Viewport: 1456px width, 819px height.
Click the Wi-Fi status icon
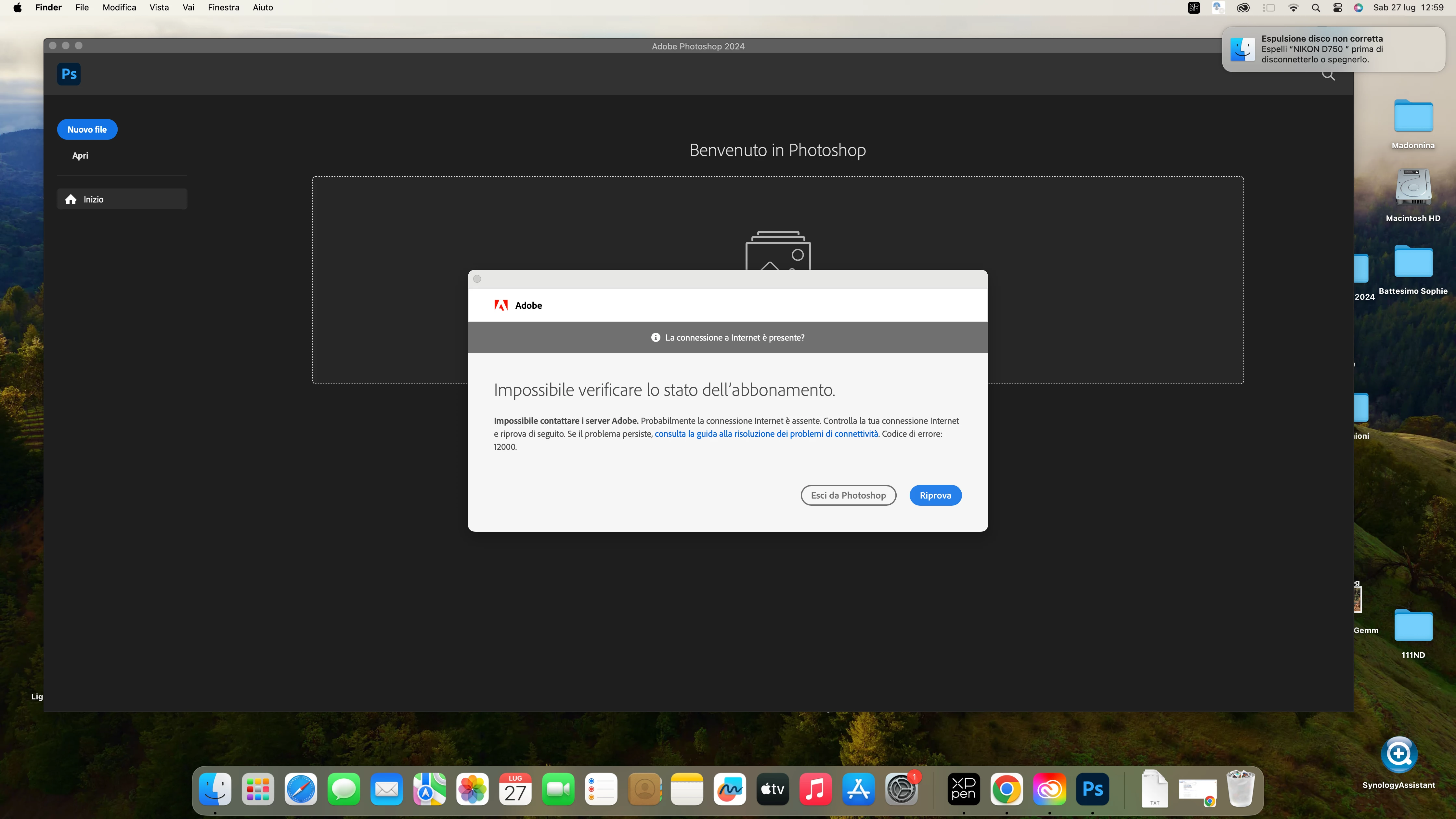click(x=1293, y=8)
